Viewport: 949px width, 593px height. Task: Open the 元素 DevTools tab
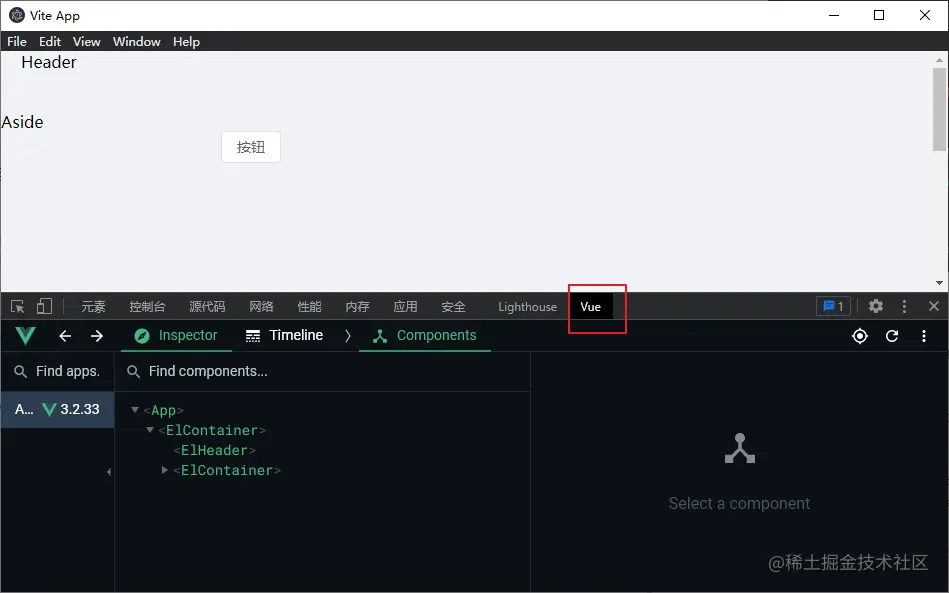(x=93, y=307)
